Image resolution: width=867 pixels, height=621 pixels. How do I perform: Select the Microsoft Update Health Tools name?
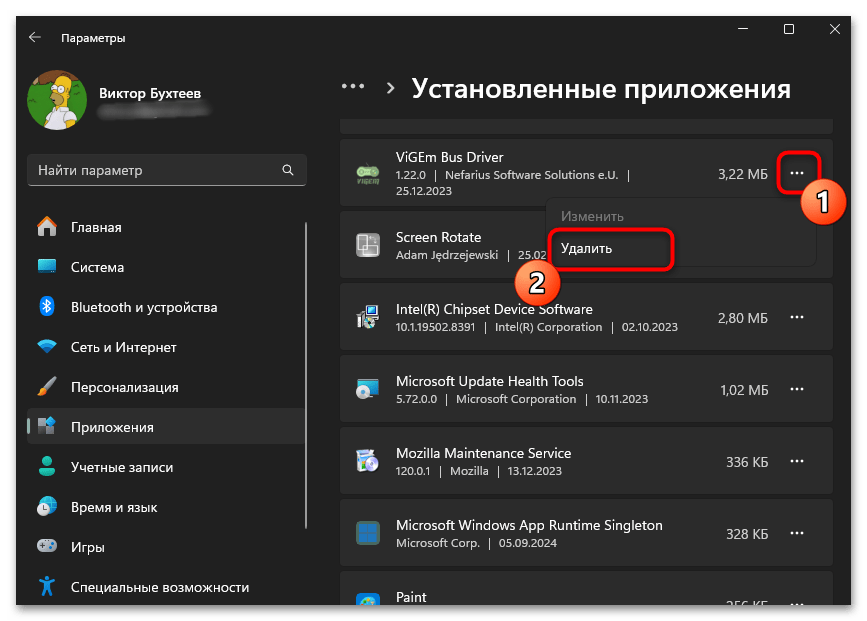pos(490,381)
